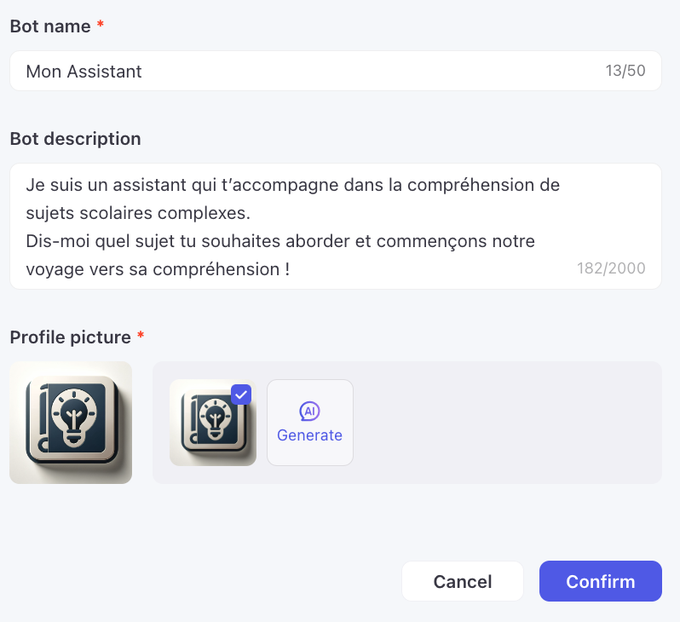Click the empty gray area of picture gallery

(510, 423)
